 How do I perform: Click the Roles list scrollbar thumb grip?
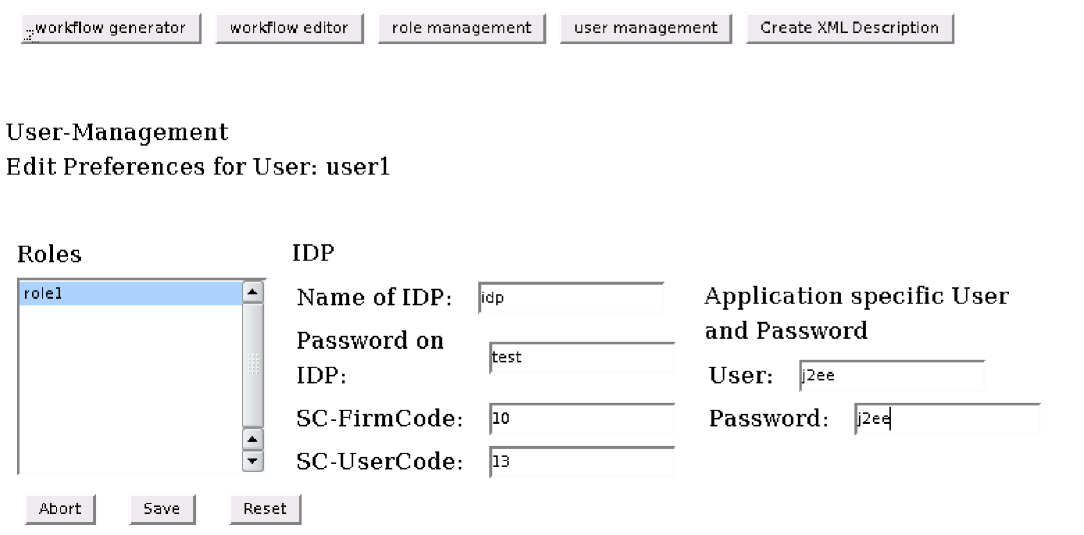tap(253, 364)
